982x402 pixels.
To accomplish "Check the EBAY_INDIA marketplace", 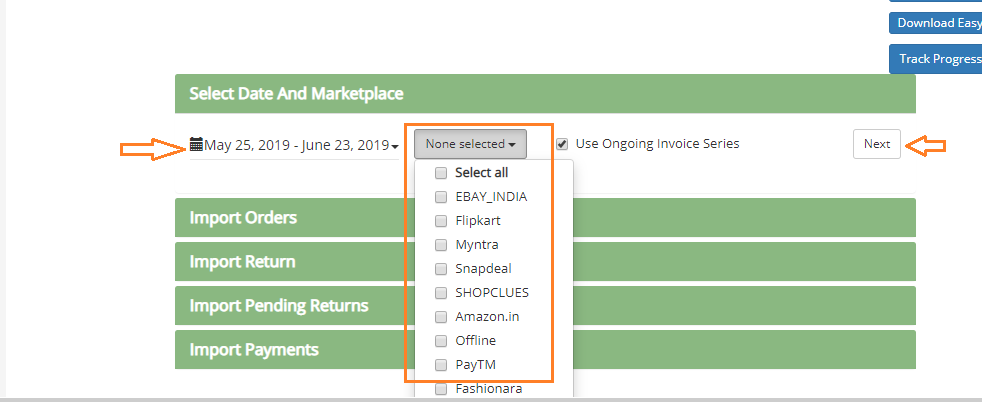I will click(x=441, y=197).
